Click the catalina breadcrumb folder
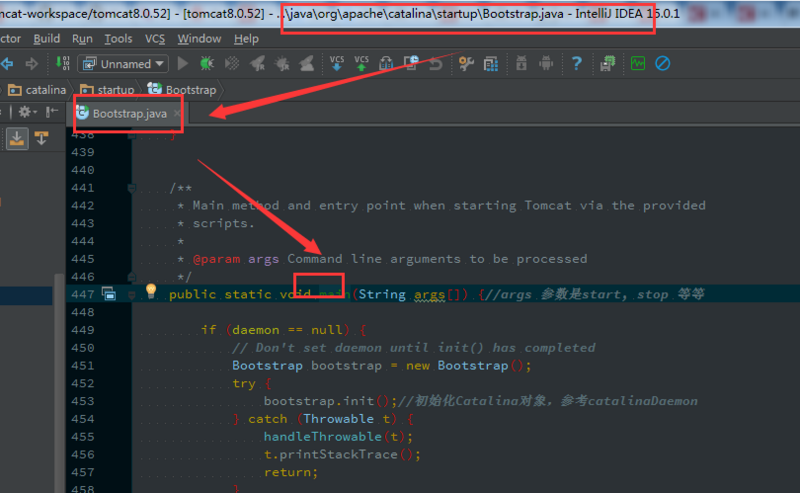This screenshot has width=800, height=493. (37, 90)
